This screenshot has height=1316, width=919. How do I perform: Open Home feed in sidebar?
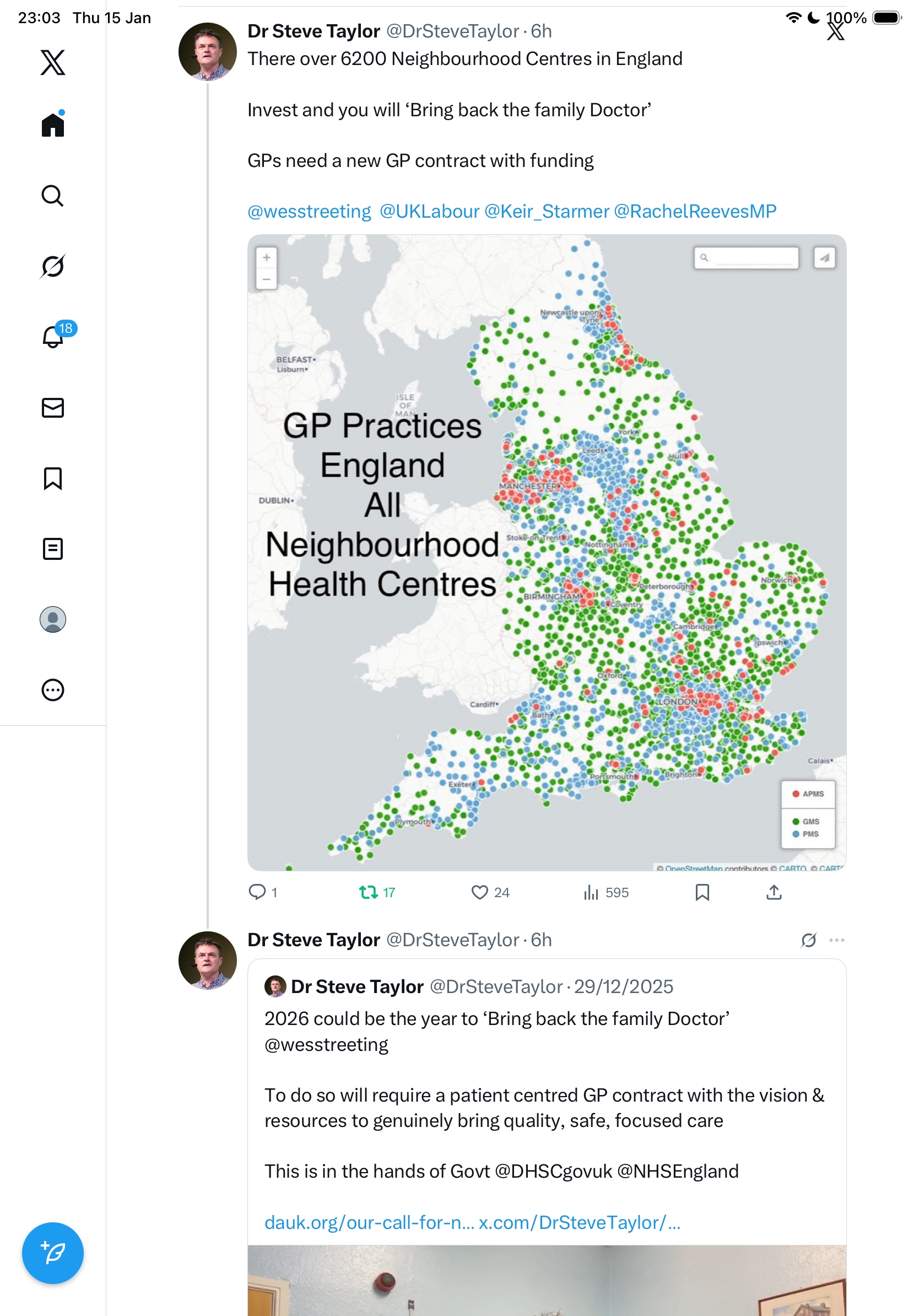click(x=53, y=125)
